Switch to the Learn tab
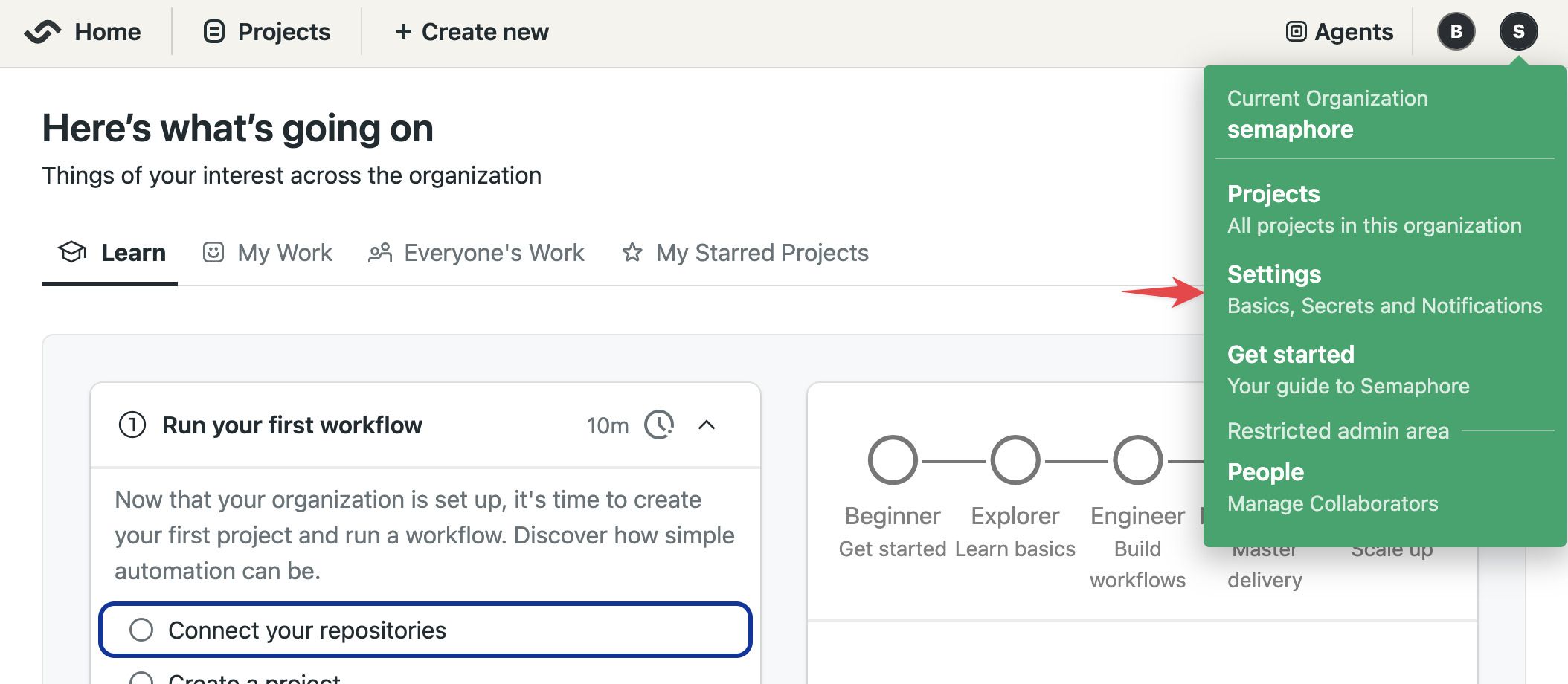The width and height of the screenshot is (1568, 684). click(x=110, y=253)
